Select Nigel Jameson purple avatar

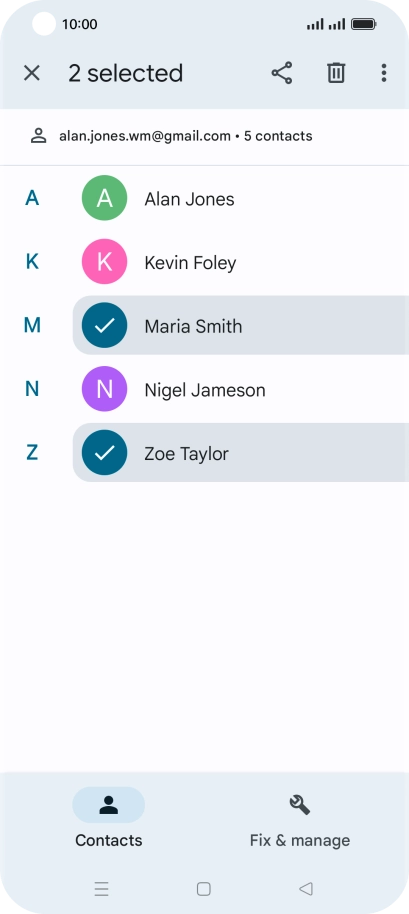point(104,389)
